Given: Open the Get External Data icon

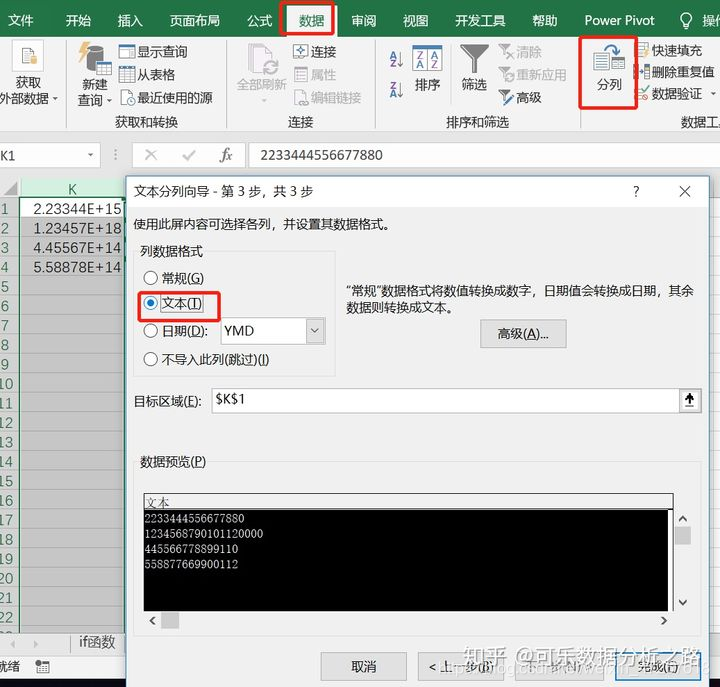Looking at the screenshot, I should click(x=28, y=56).
